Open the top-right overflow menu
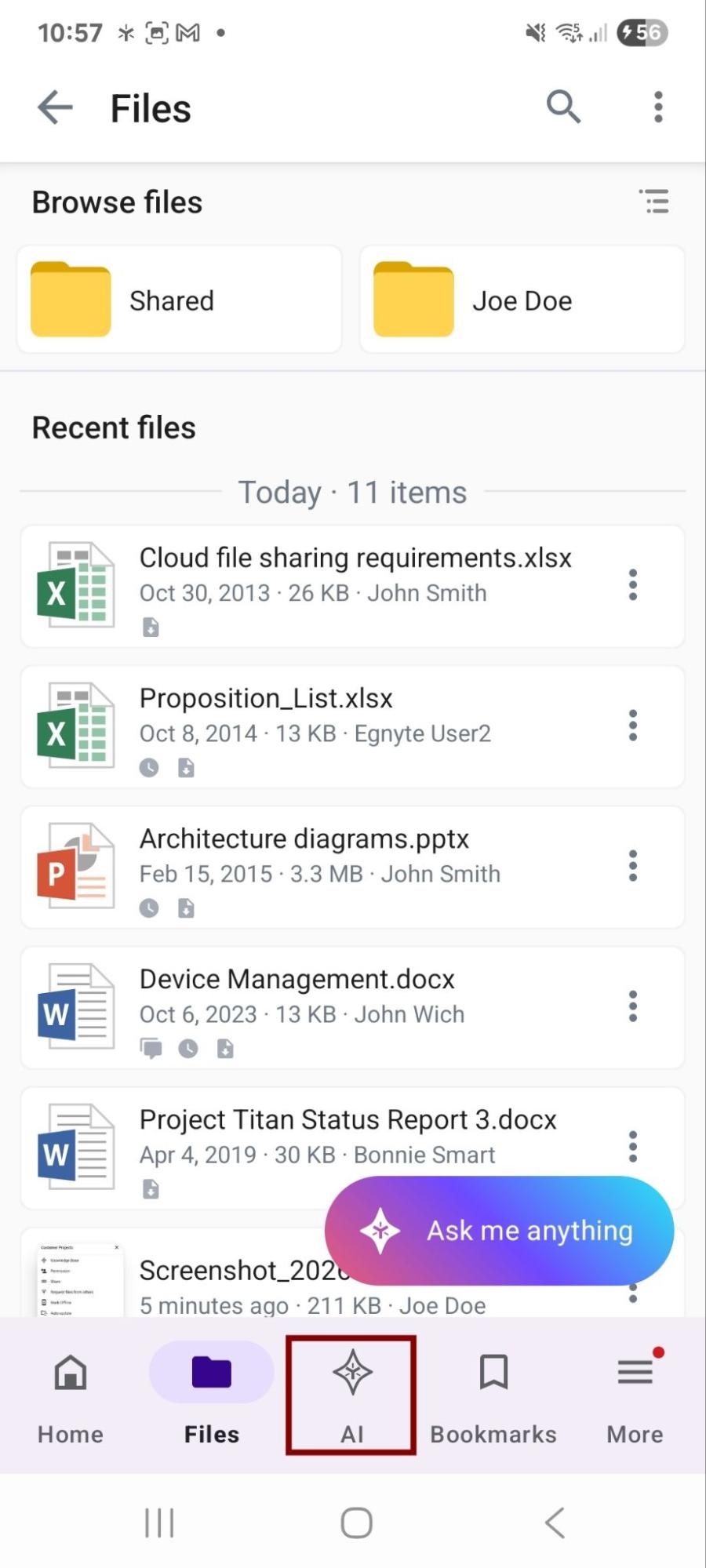The height and width of the screenshot is (1568, 706). point(658,107)
